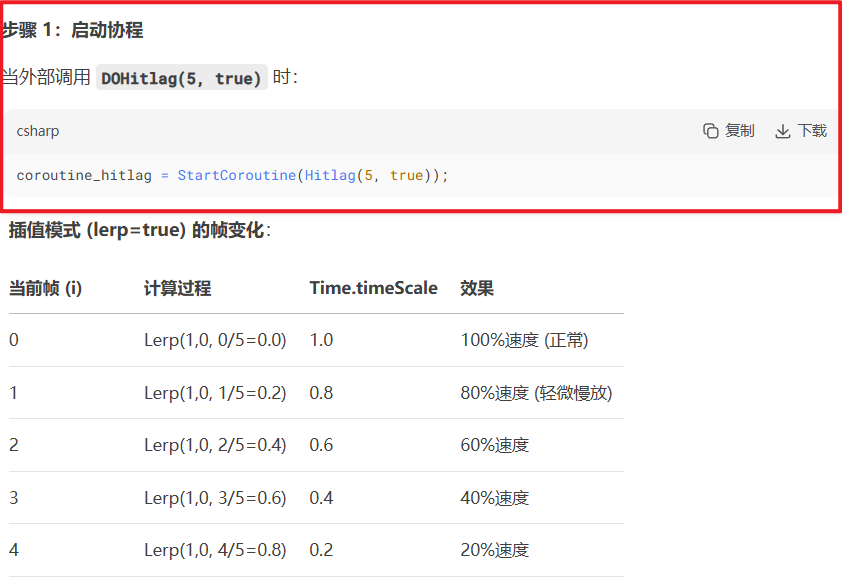Click the download arrow icon in code block
Image resolution: width=842 pixels, height=577 pixels.
coord(782,131)
